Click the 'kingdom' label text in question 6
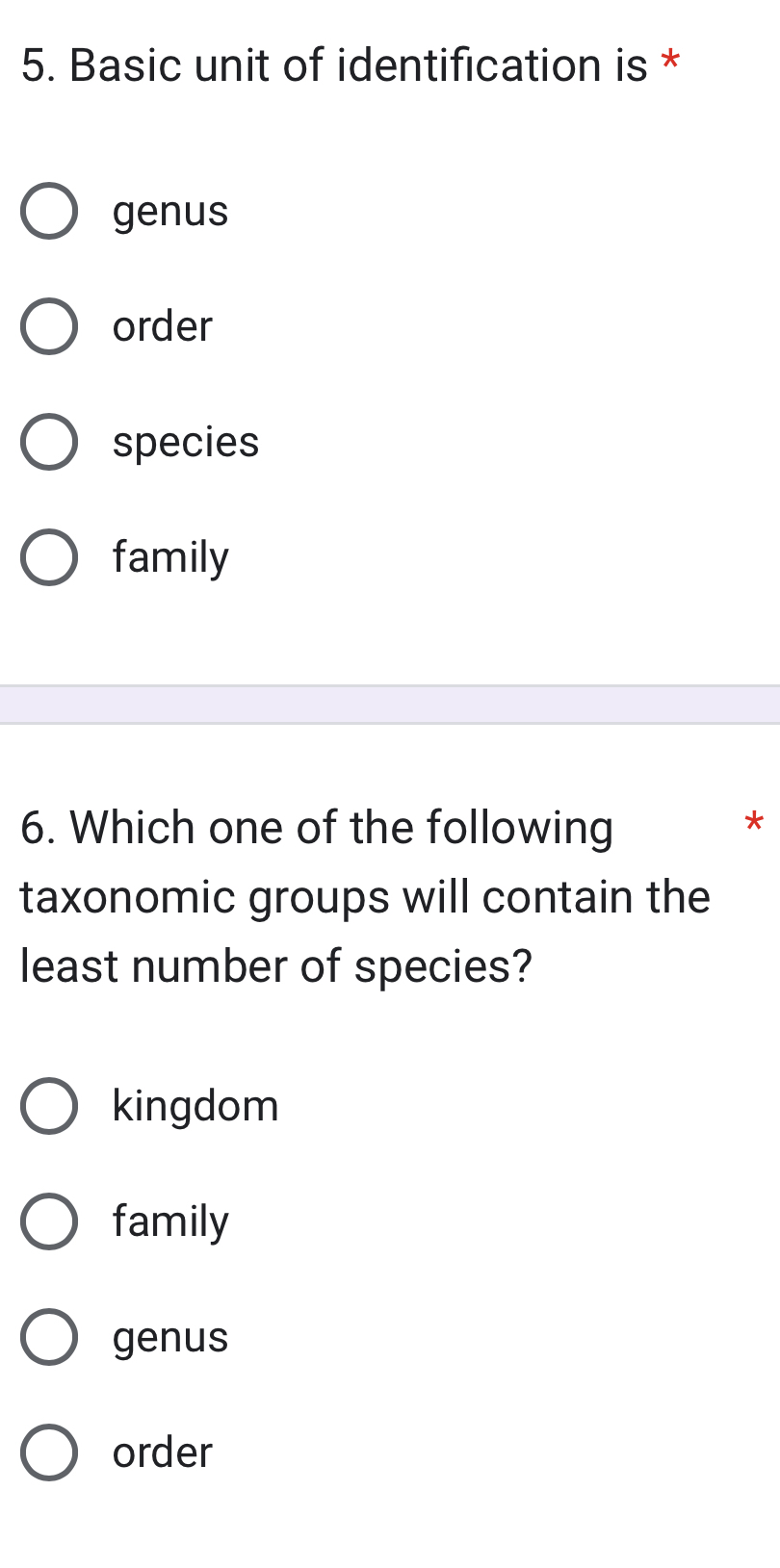Viewport: 780px width, 1568px height. click(x=195, y=1106)
